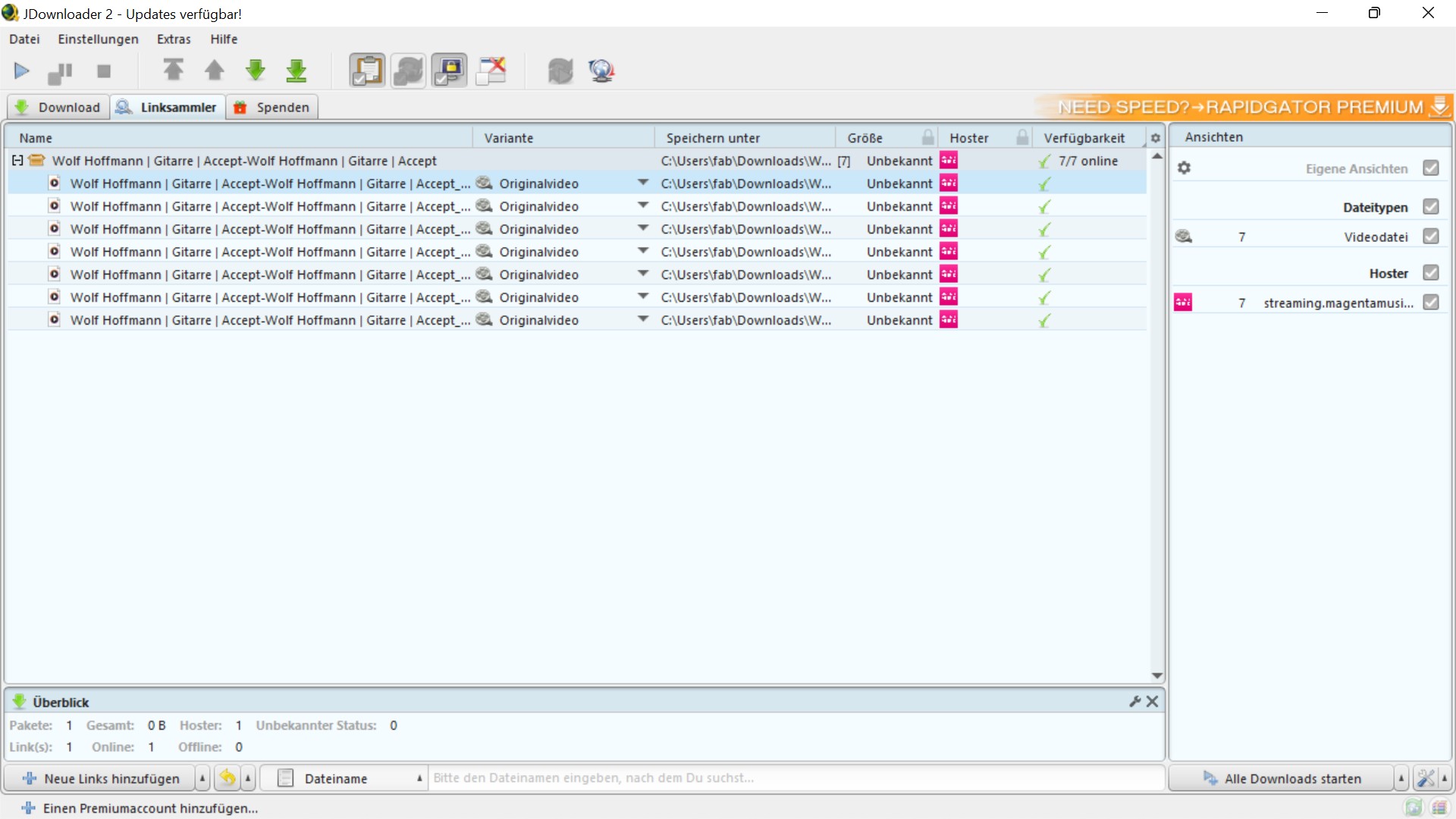Click the move to top arrow icon
The image size is (1456, 819).
(173, 71)
